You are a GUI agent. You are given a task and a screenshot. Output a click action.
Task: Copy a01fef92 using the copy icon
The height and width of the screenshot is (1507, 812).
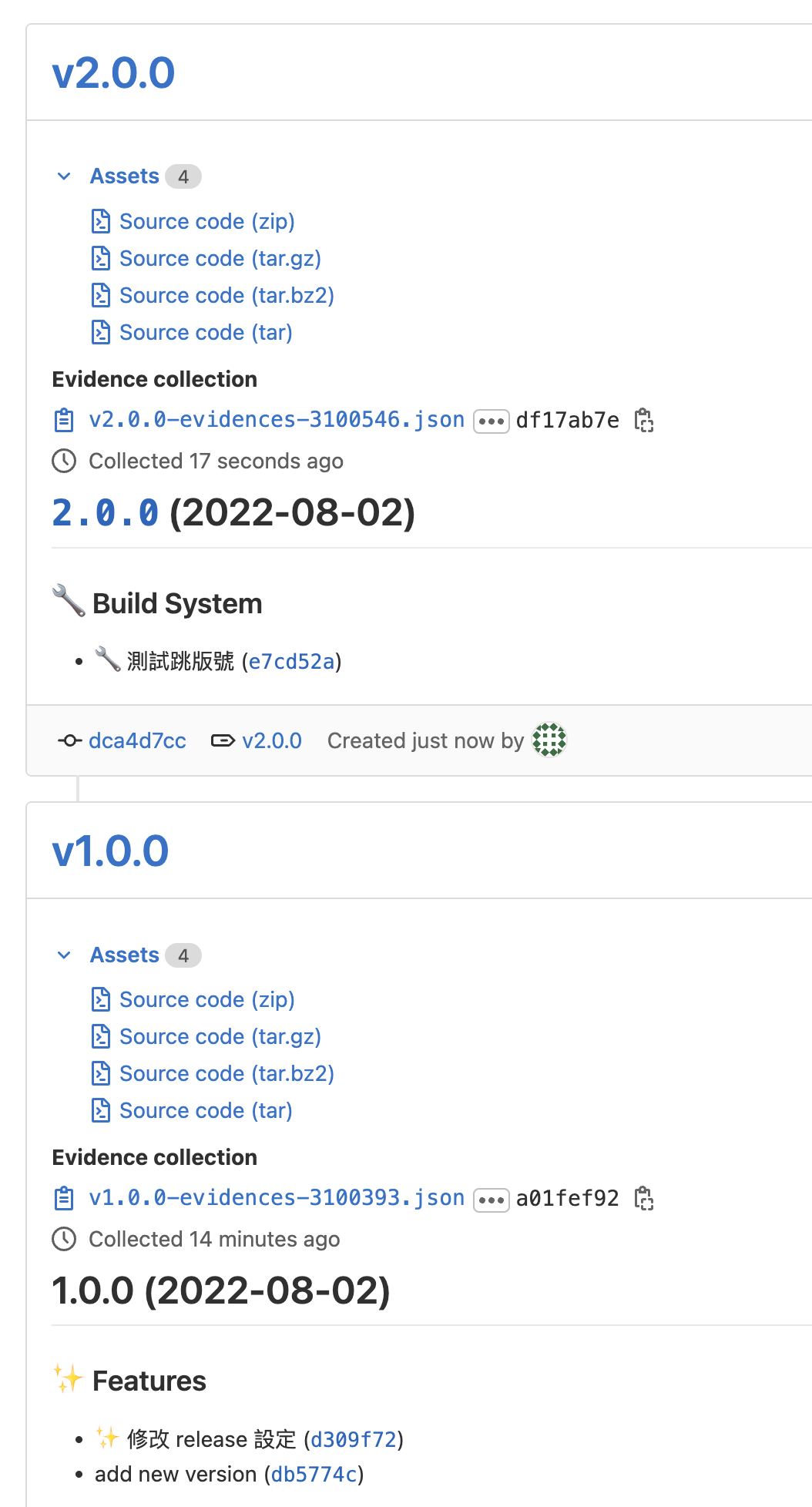pyautogui.click(x=646, y=1199)
